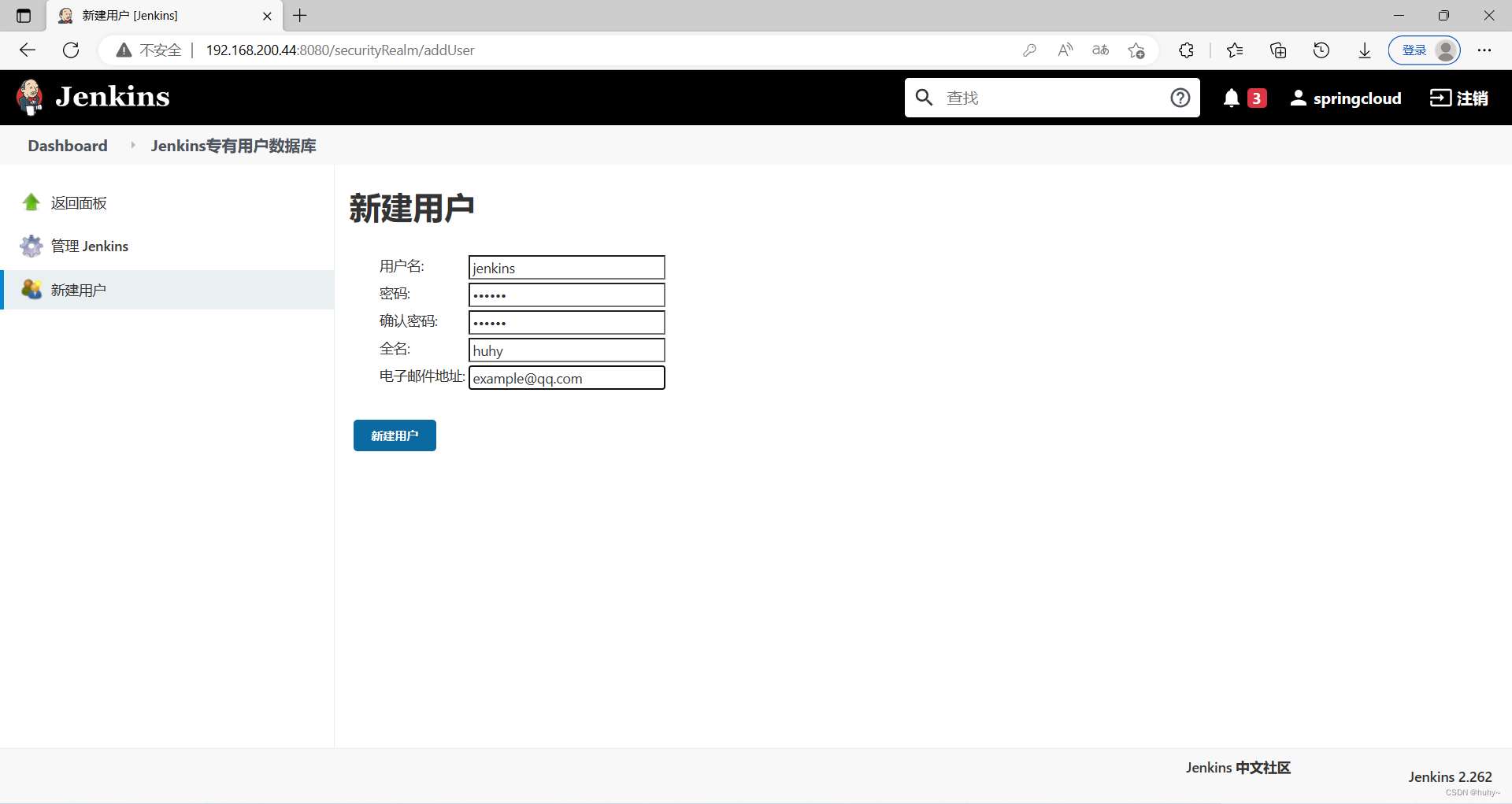Click the 电子邮件地址: label
Image resolution: width=1512 pixels, height=804 pixels.
click(x=422, y=376)
